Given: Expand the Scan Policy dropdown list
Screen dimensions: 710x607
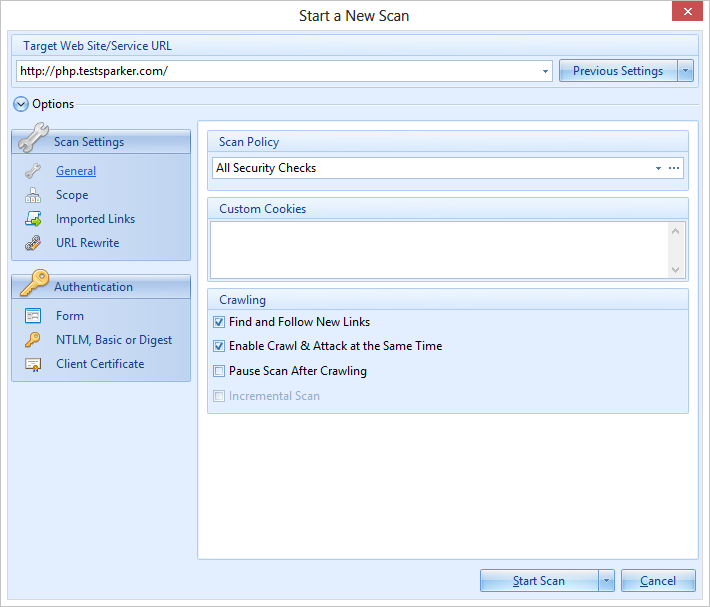Looking at the screenshot, I should (658, 168).
